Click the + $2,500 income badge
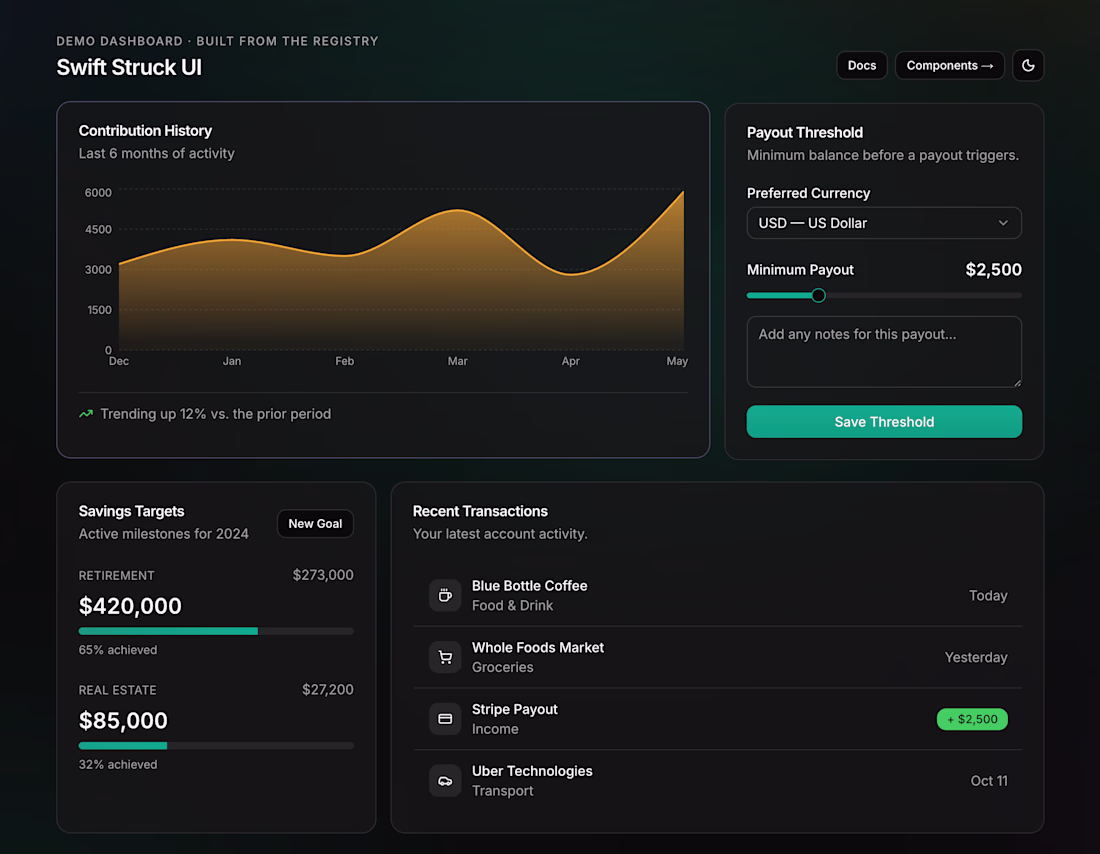The width and height of the screenshot is (1100, 854). pyautogui.click(x=972, y=719)
